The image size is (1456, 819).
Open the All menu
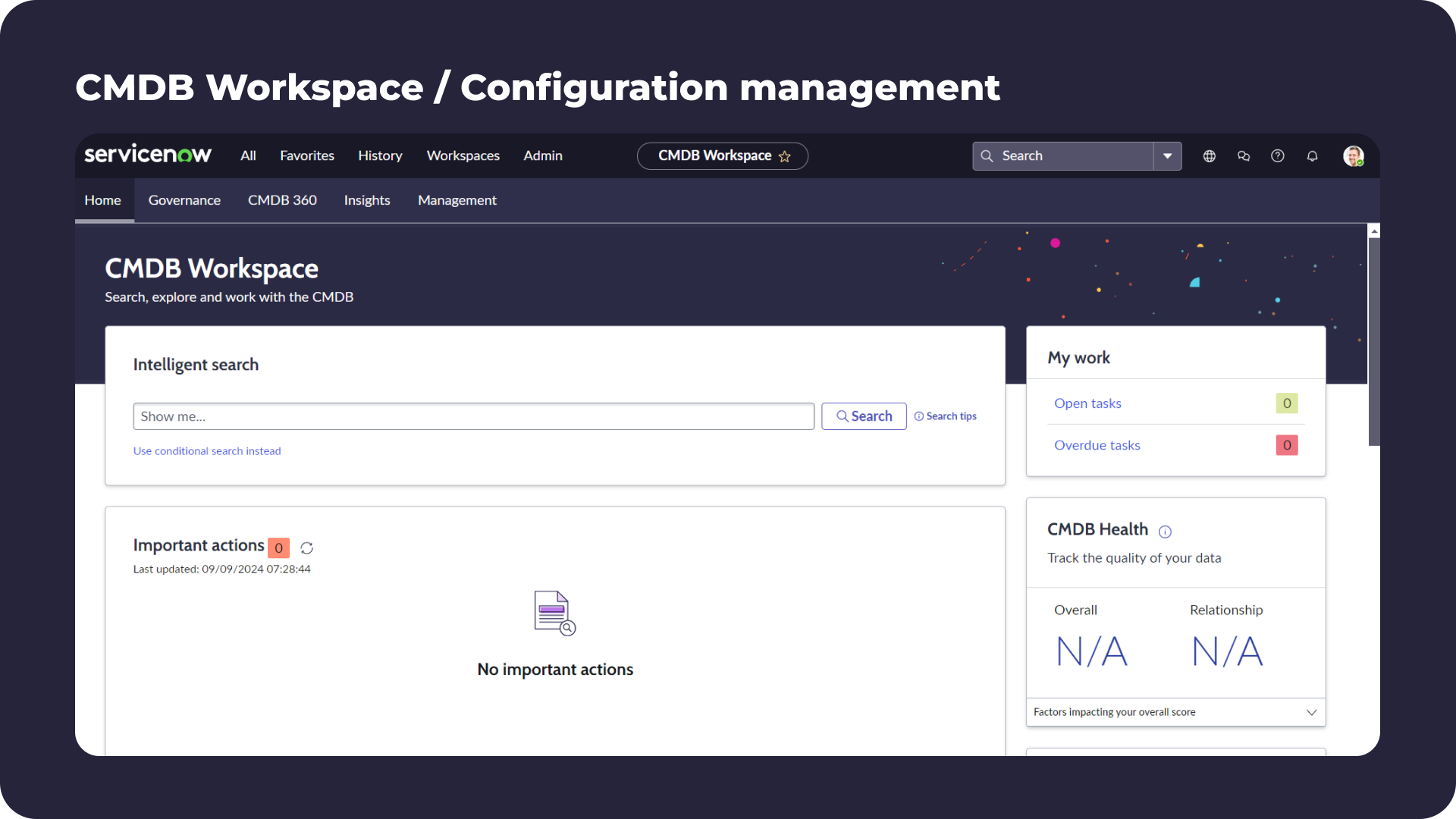pos(248,155)
